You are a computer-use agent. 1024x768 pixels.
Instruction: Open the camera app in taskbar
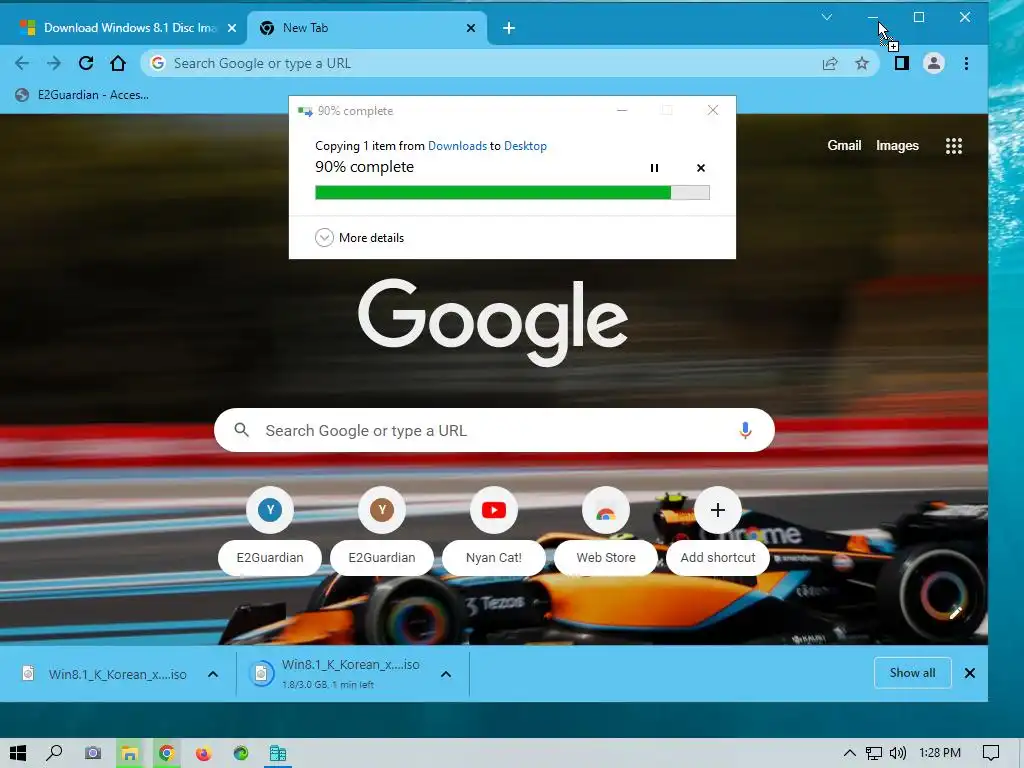click(93, 753)
